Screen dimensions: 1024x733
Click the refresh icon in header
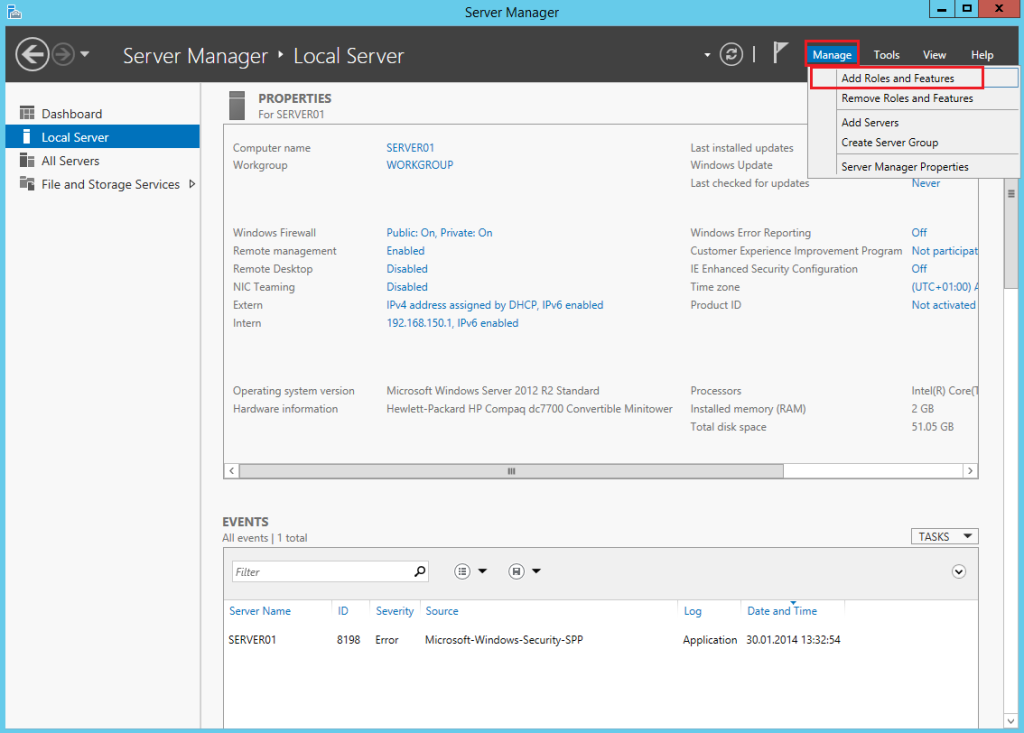click(x=732, y=54)
